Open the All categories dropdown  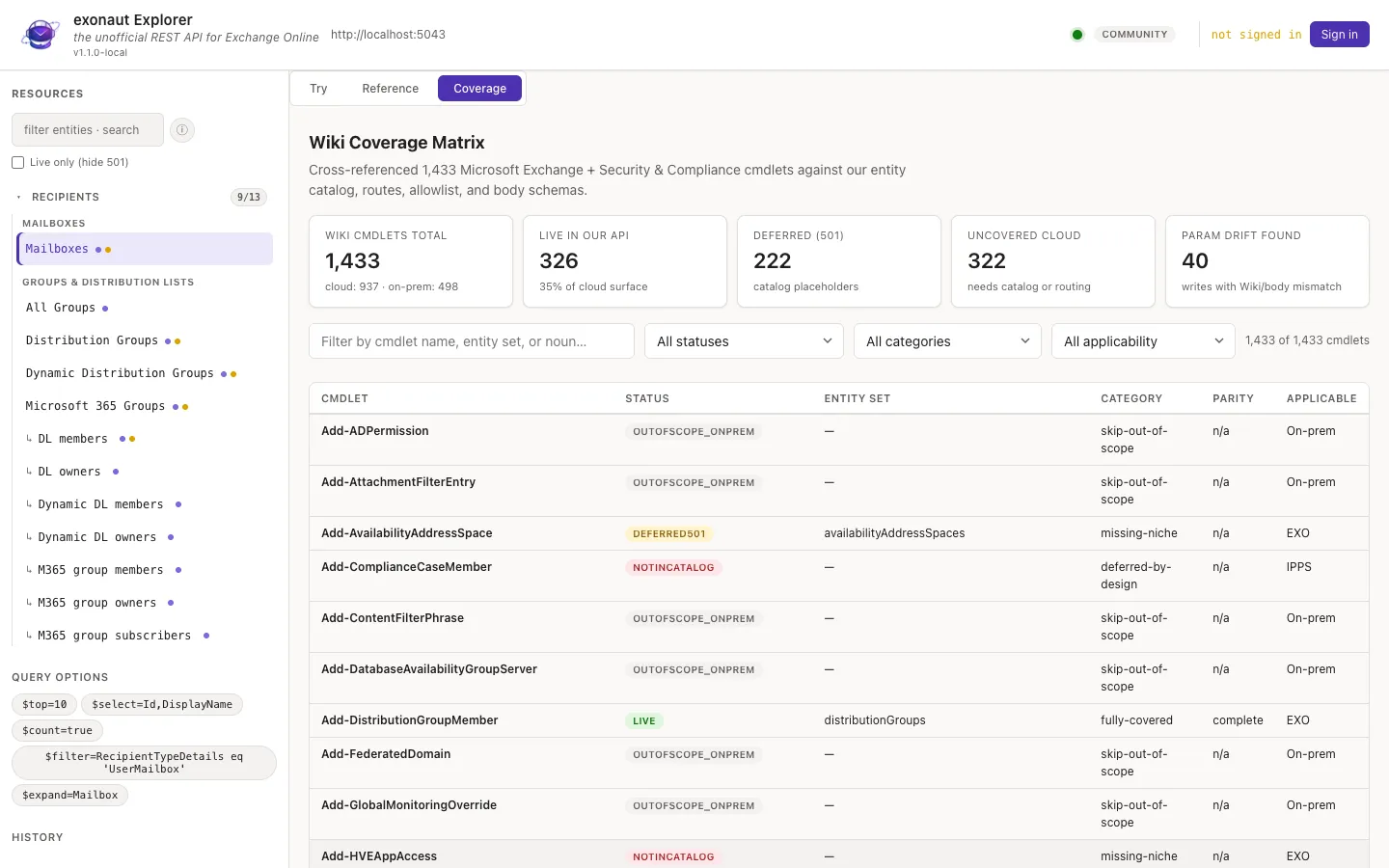click(947, 341)
